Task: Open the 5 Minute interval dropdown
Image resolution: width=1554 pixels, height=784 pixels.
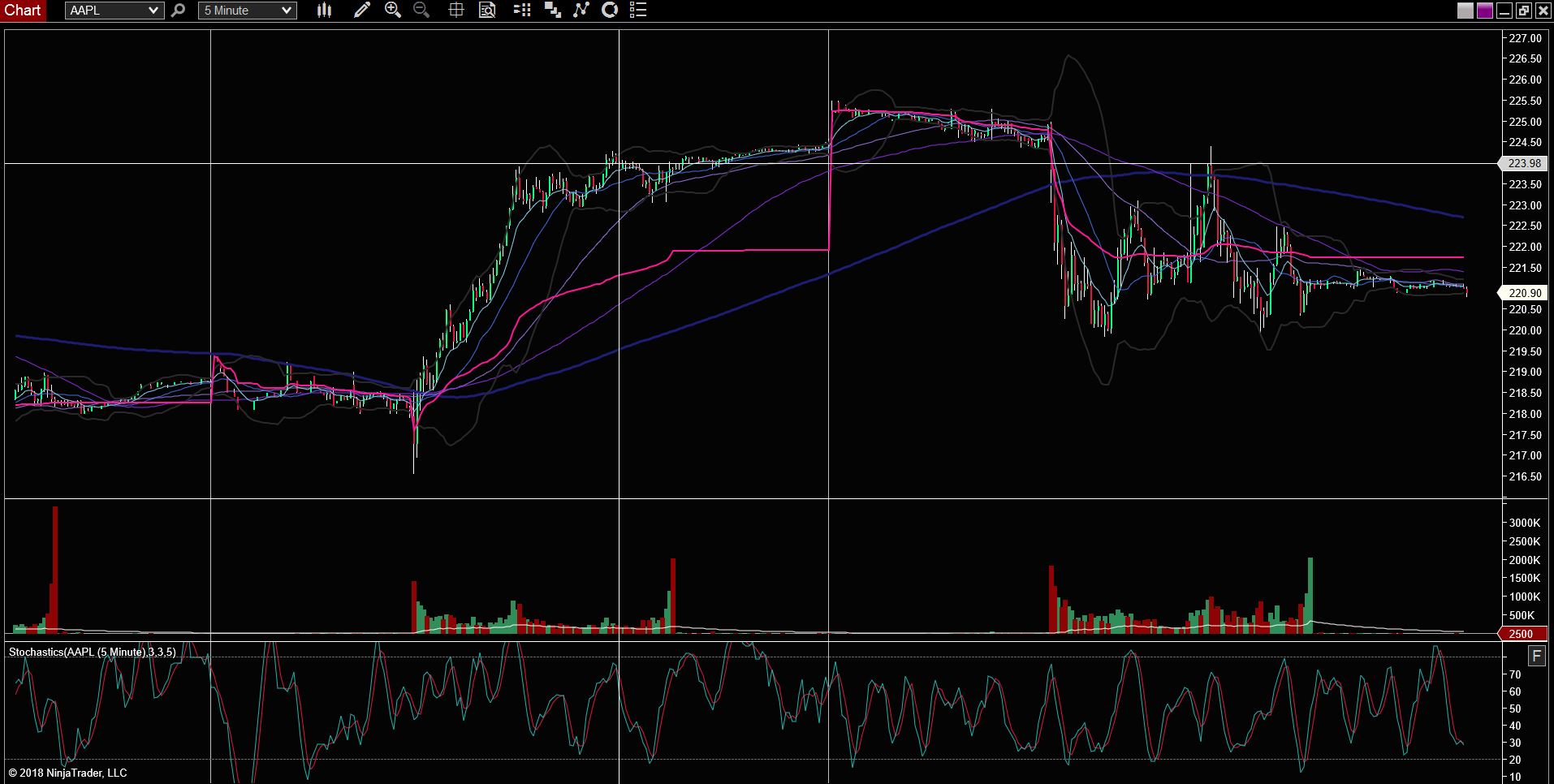Action: (248, 11)
